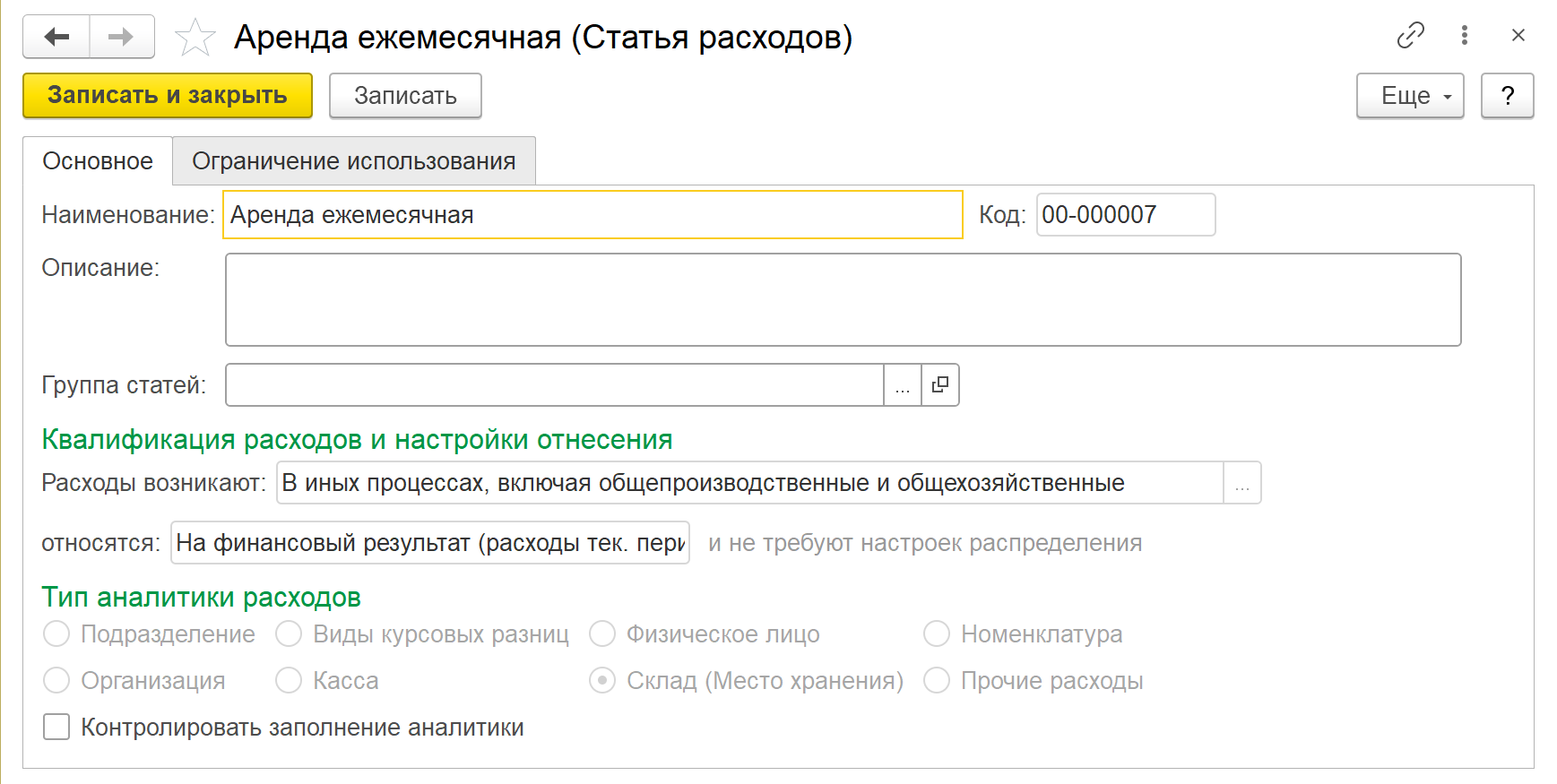Open selection for Группа статей via ellipsis
Screen dimensions: 1557x784
pos(903,385)
